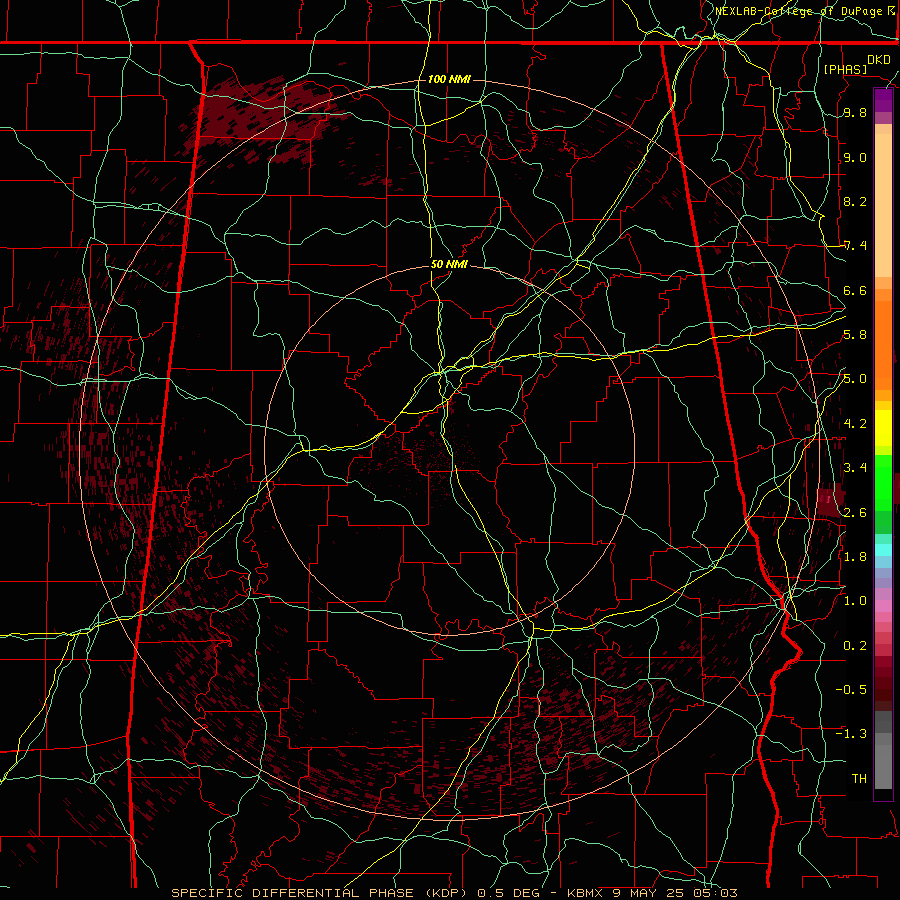The image size is (900, 900).
Task: Click the '5.0' scale value
Action: coord(855,379)
